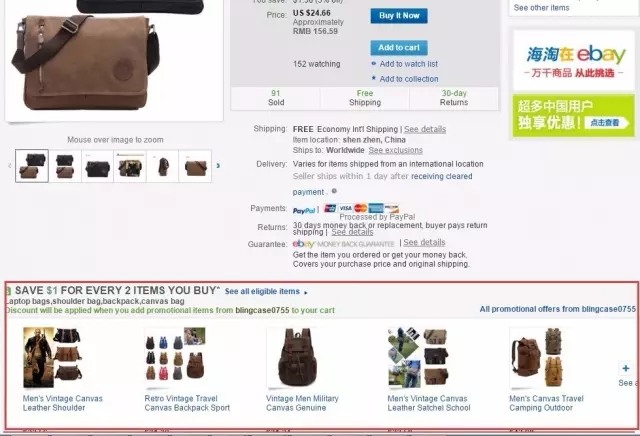Image resolution: width=640 pixels, height=436 pixels.
Task: Add item to watch list
Action: [x=409, y=64]
